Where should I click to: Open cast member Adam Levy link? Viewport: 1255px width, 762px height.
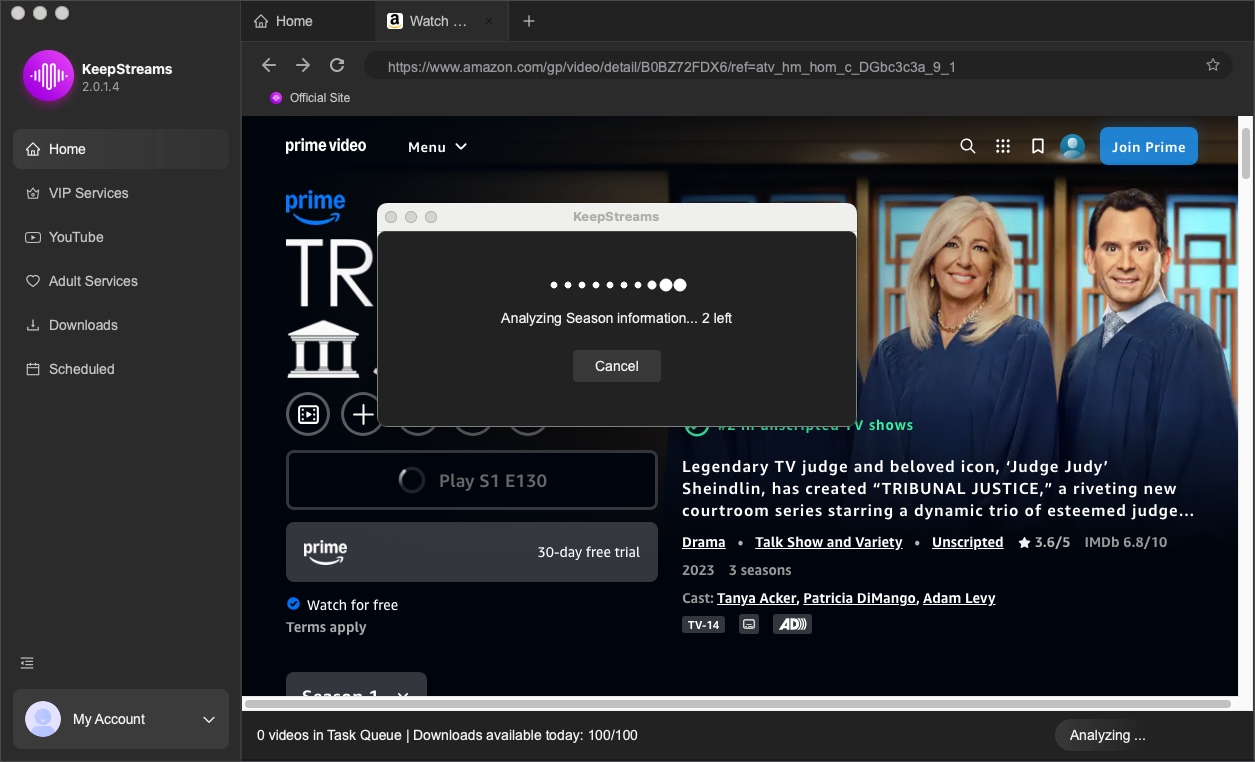(959, 598)
